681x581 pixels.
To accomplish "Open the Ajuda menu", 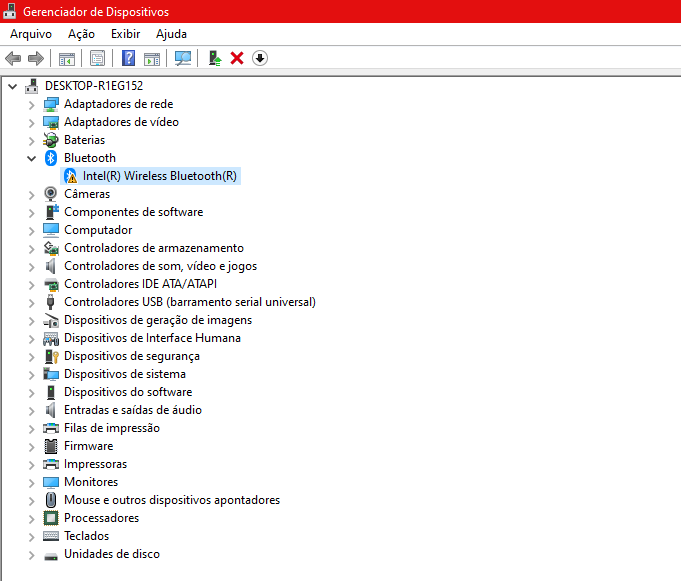I will (172, 34).
